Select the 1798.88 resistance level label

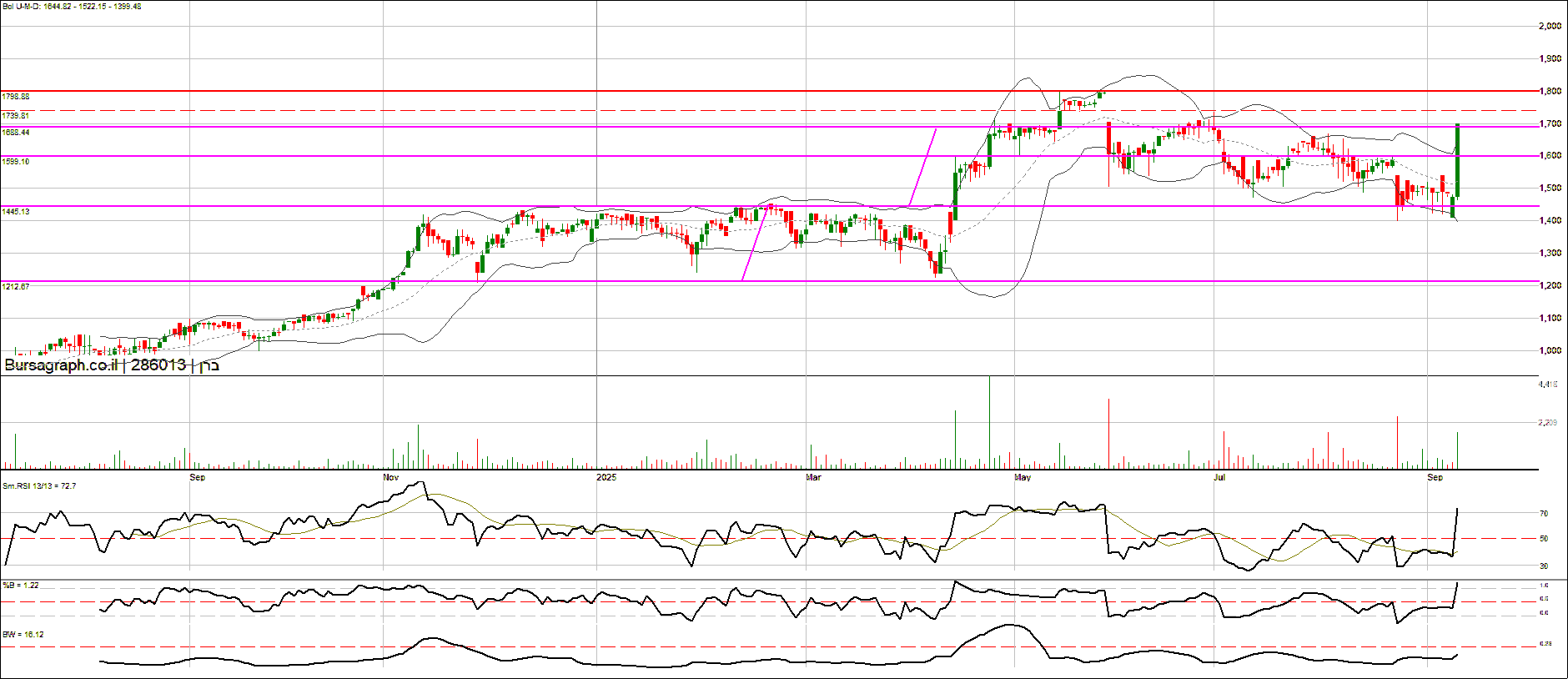[x=16, y=97]
